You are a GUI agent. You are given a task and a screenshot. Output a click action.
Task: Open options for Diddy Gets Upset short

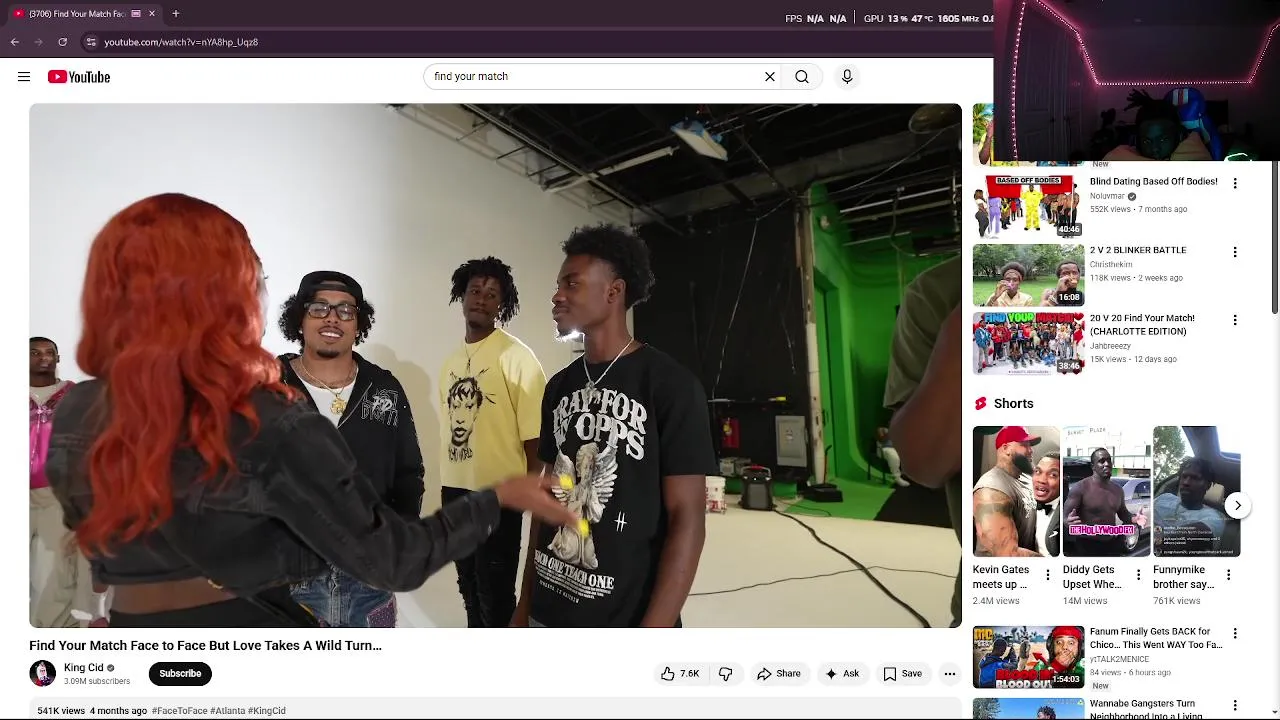point(1138,575)
